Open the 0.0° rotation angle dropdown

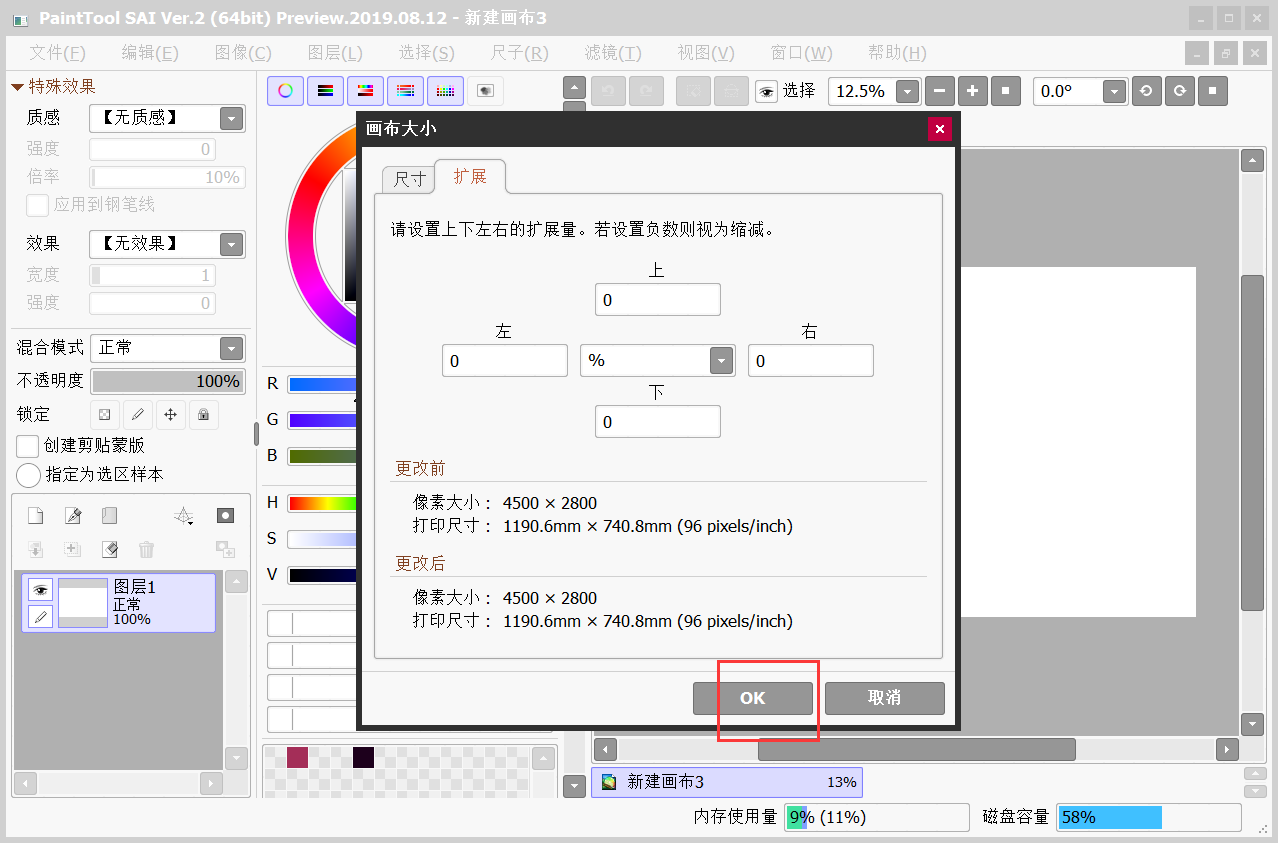click(x=1115, y=91)
